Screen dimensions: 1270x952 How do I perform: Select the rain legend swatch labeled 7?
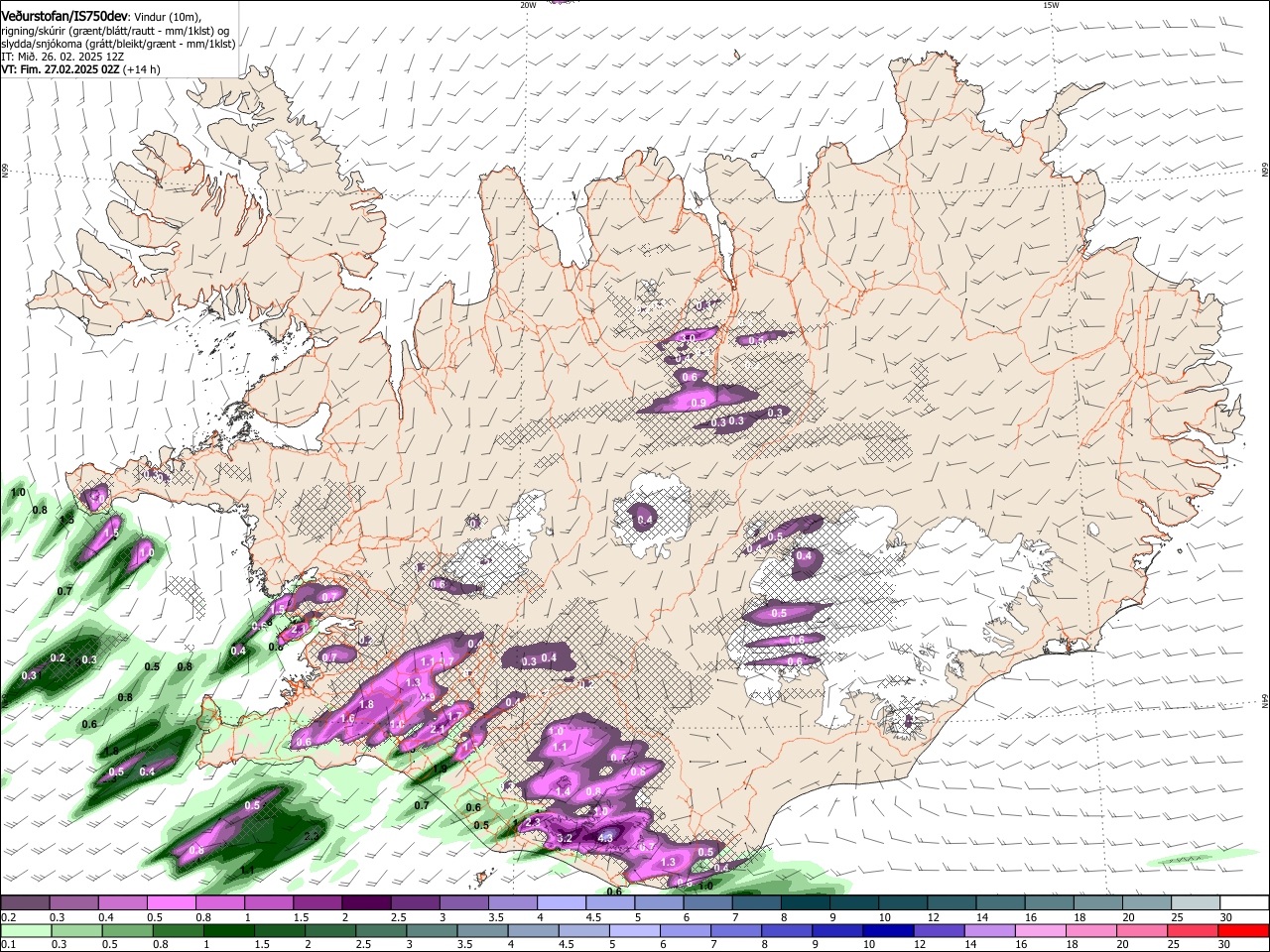735,930
